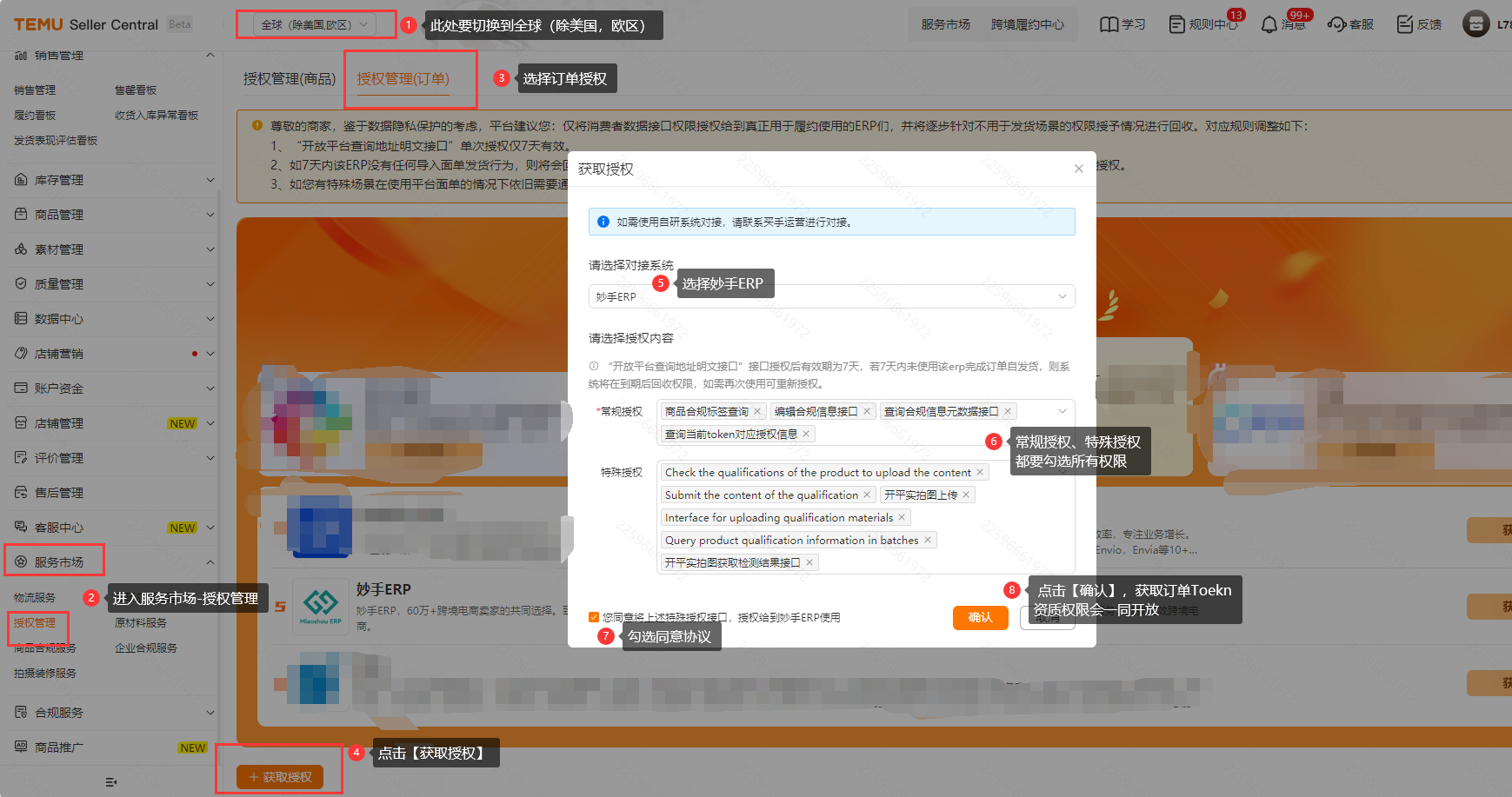Open 授权管理 under 服务市场 in sidebar
Image resolution: width=1512 pixels, height=797 pixels.
pyautogui.click(x=35, y=623)
